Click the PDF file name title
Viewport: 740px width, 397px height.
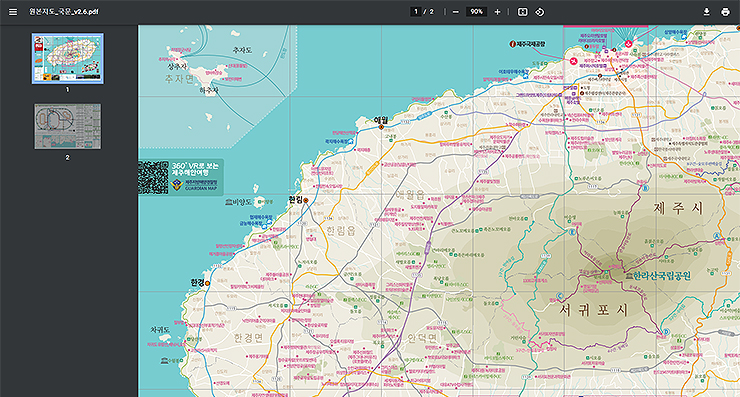pos(64,12)
